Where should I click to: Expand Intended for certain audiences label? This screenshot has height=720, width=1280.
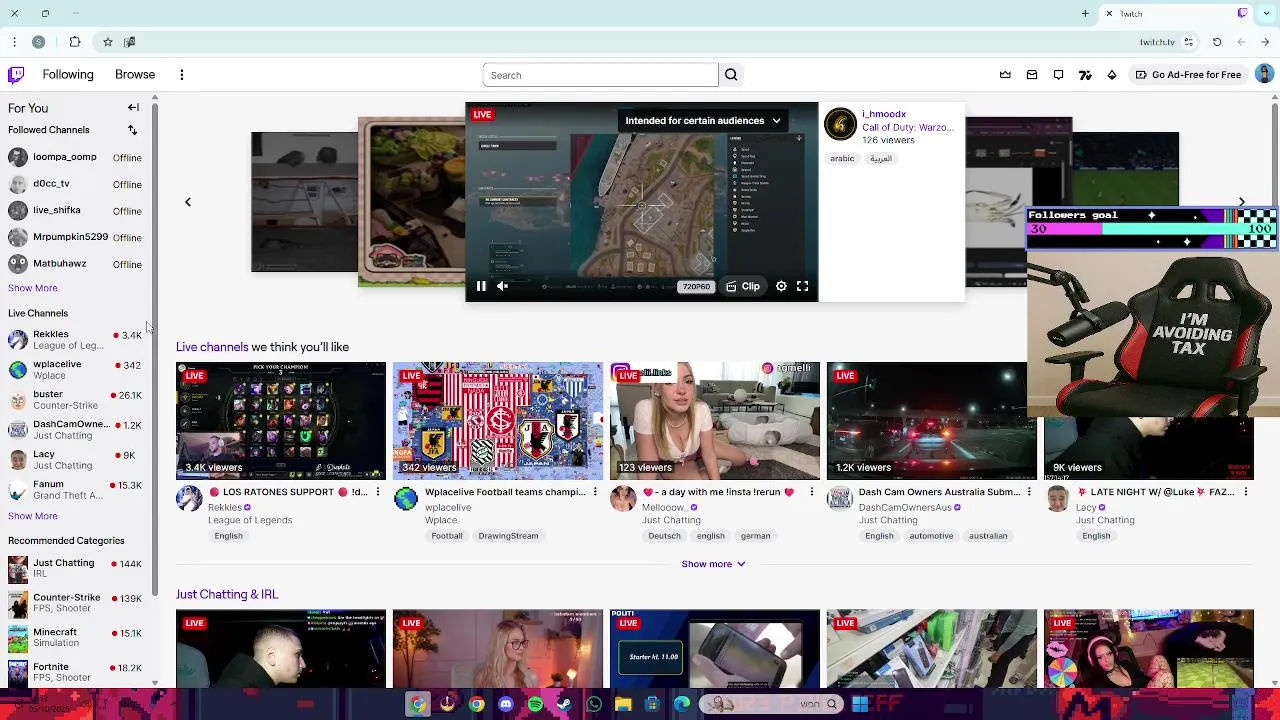702,121
